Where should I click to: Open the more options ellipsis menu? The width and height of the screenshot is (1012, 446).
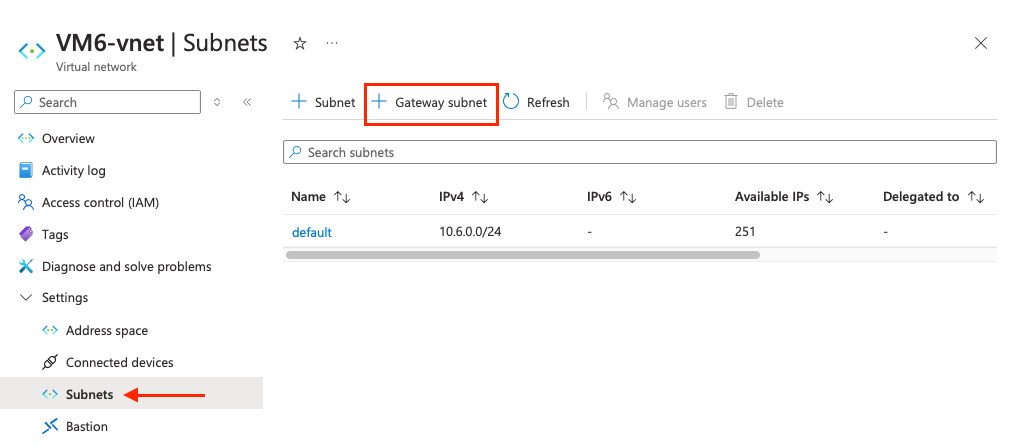click(332, 43)
